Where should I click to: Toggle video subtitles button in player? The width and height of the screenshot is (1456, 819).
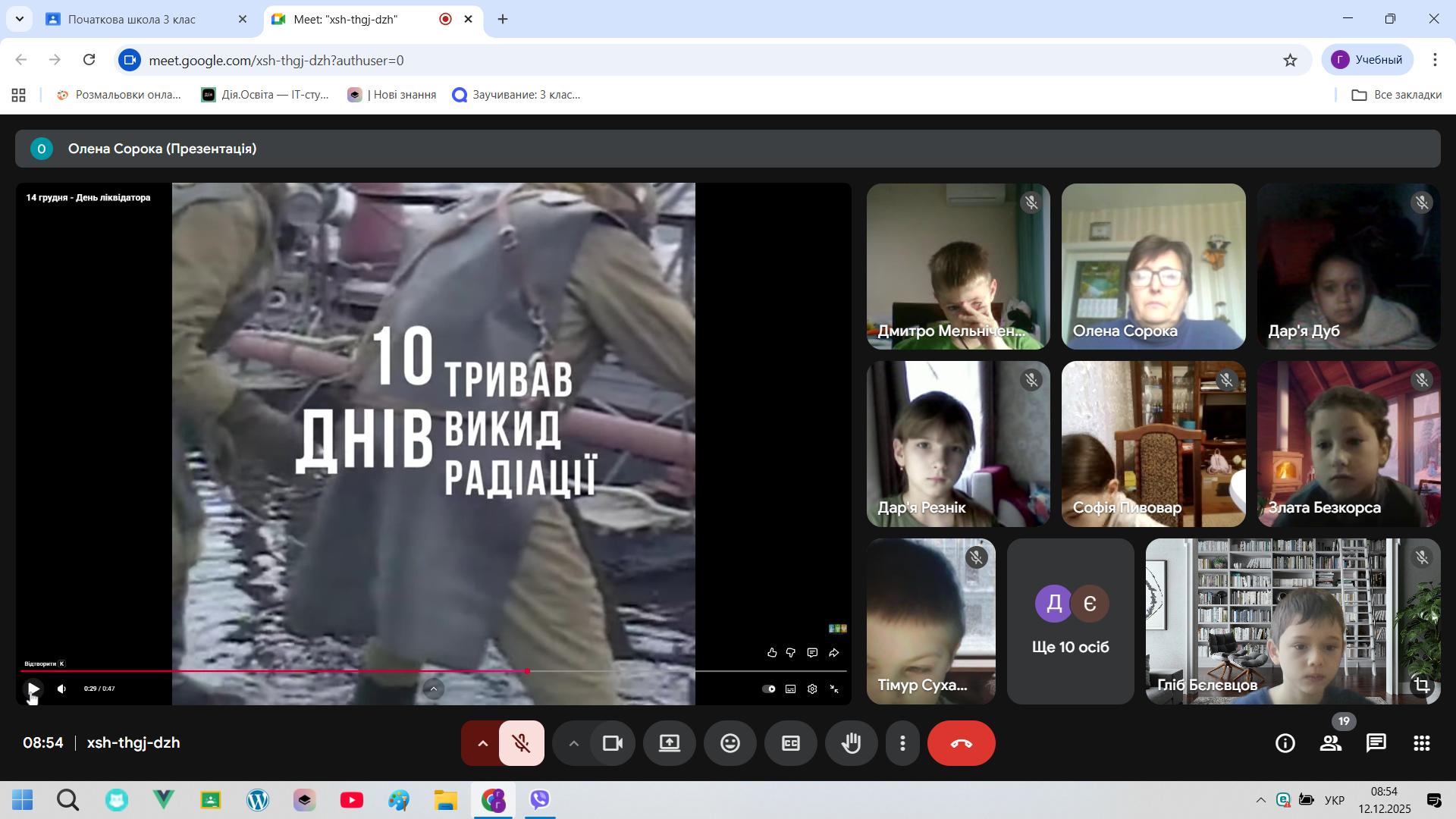click(x=790, y=689)
